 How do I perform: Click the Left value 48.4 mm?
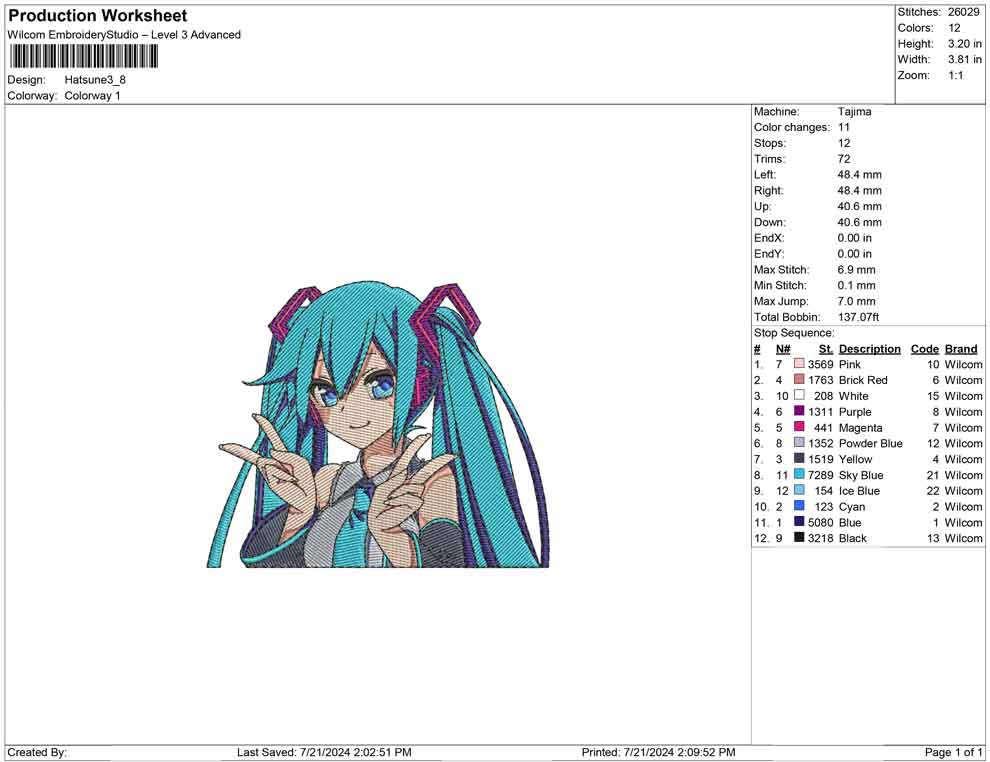[x=859, y=175]
